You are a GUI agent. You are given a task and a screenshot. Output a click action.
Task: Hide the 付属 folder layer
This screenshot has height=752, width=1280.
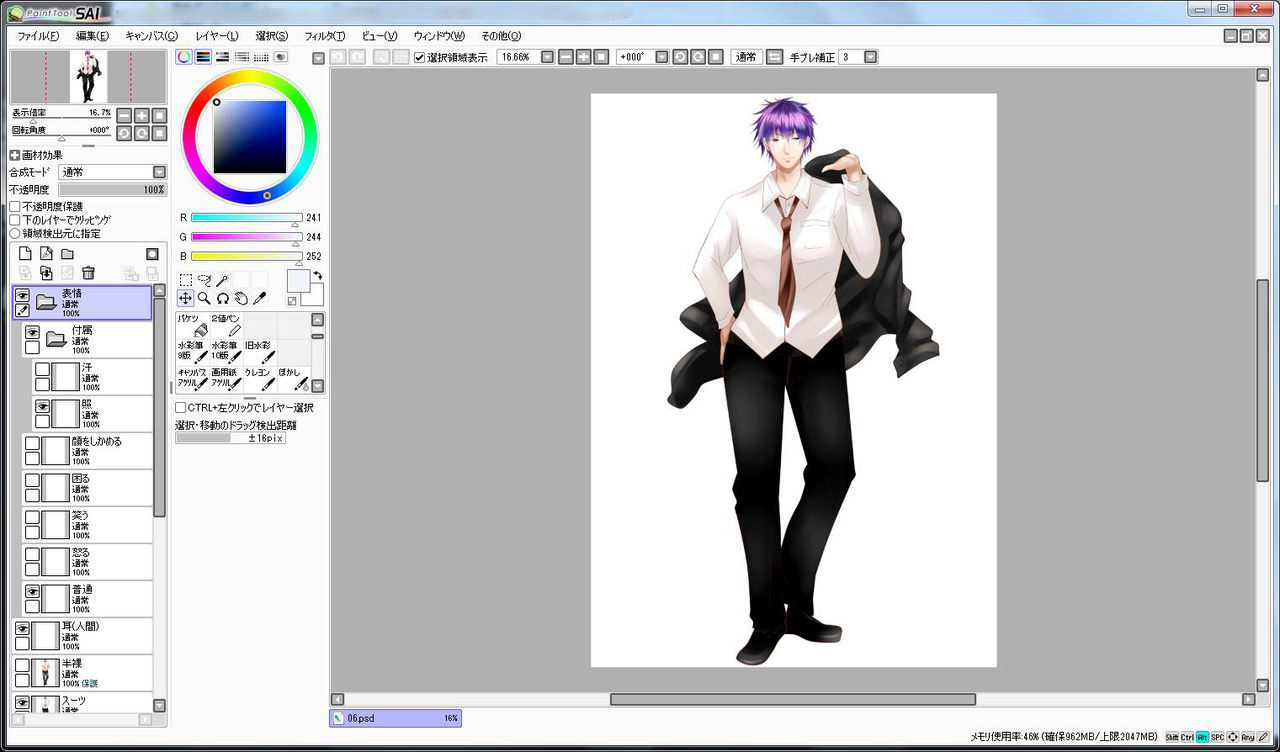[x=32, y=332]
